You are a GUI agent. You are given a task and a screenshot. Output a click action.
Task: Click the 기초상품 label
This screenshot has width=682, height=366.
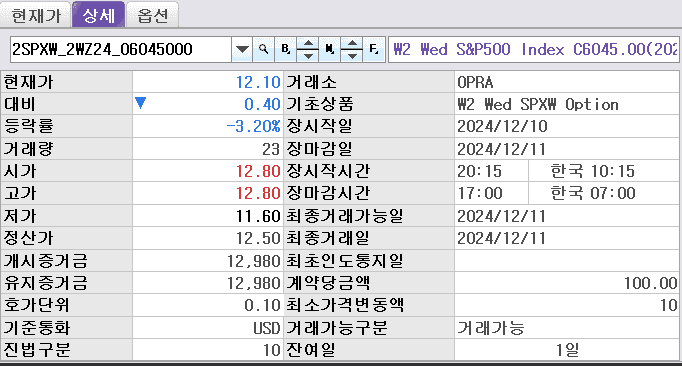(x=319, y=104)
